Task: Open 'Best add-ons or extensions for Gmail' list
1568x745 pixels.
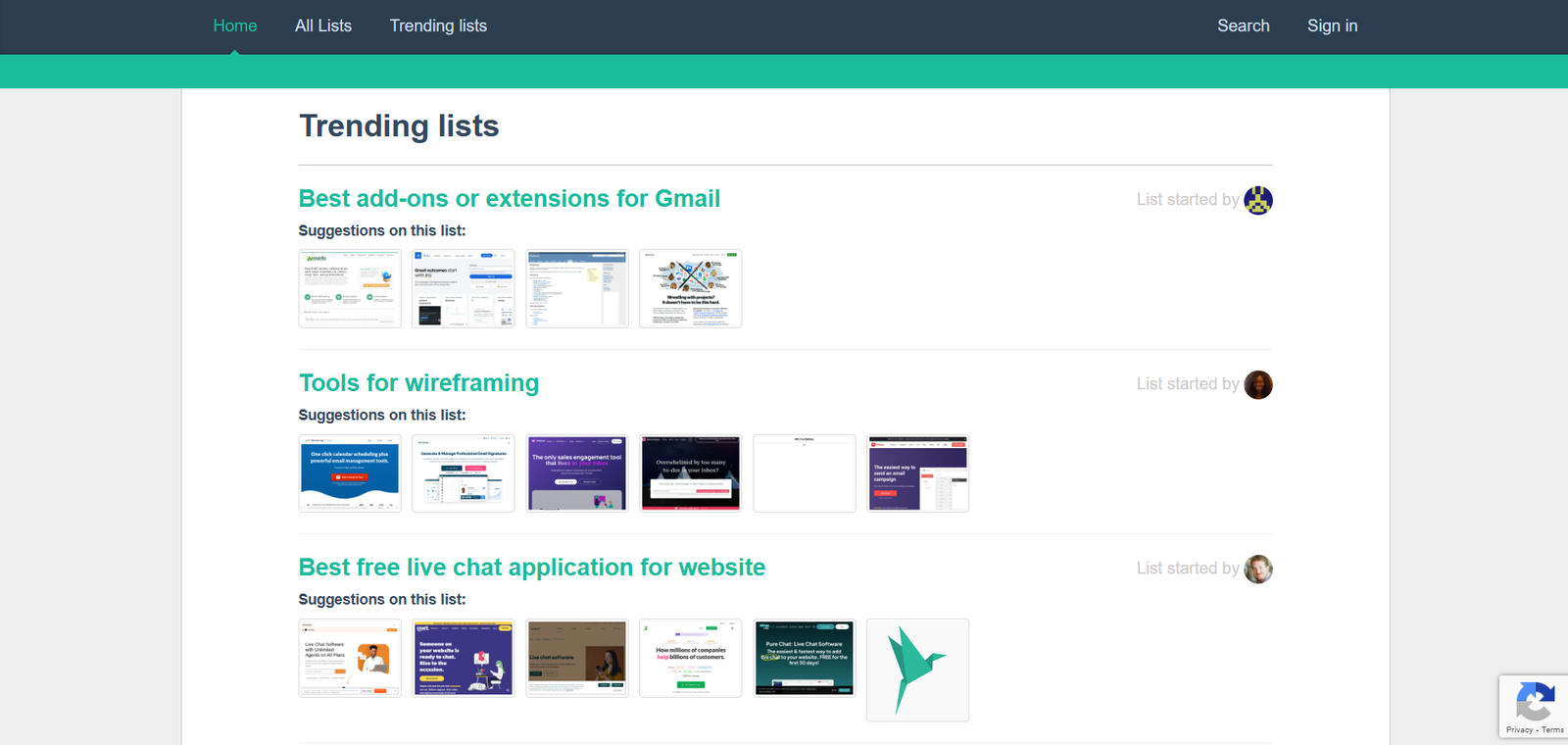Action: pyautogui.click(x=509, y=199)
